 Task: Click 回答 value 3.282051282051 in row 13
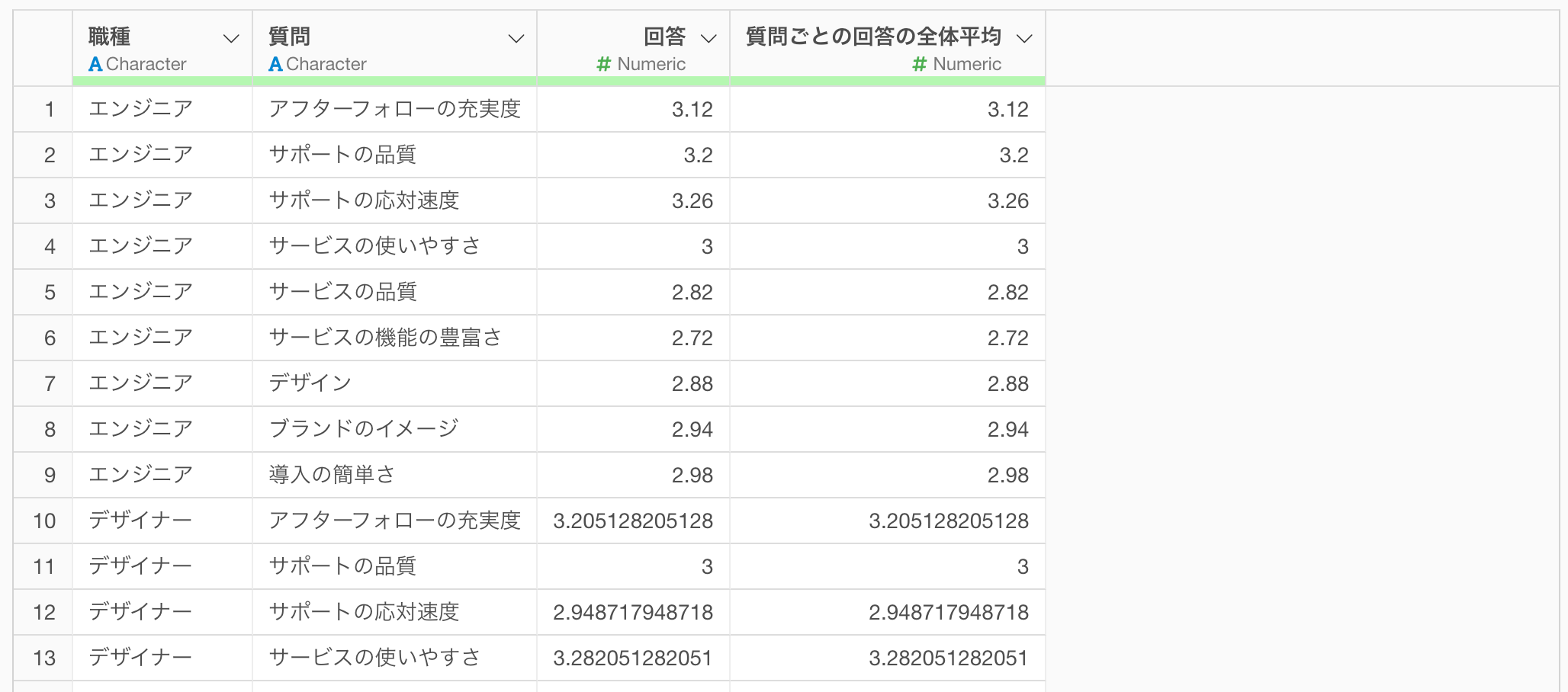633,658
